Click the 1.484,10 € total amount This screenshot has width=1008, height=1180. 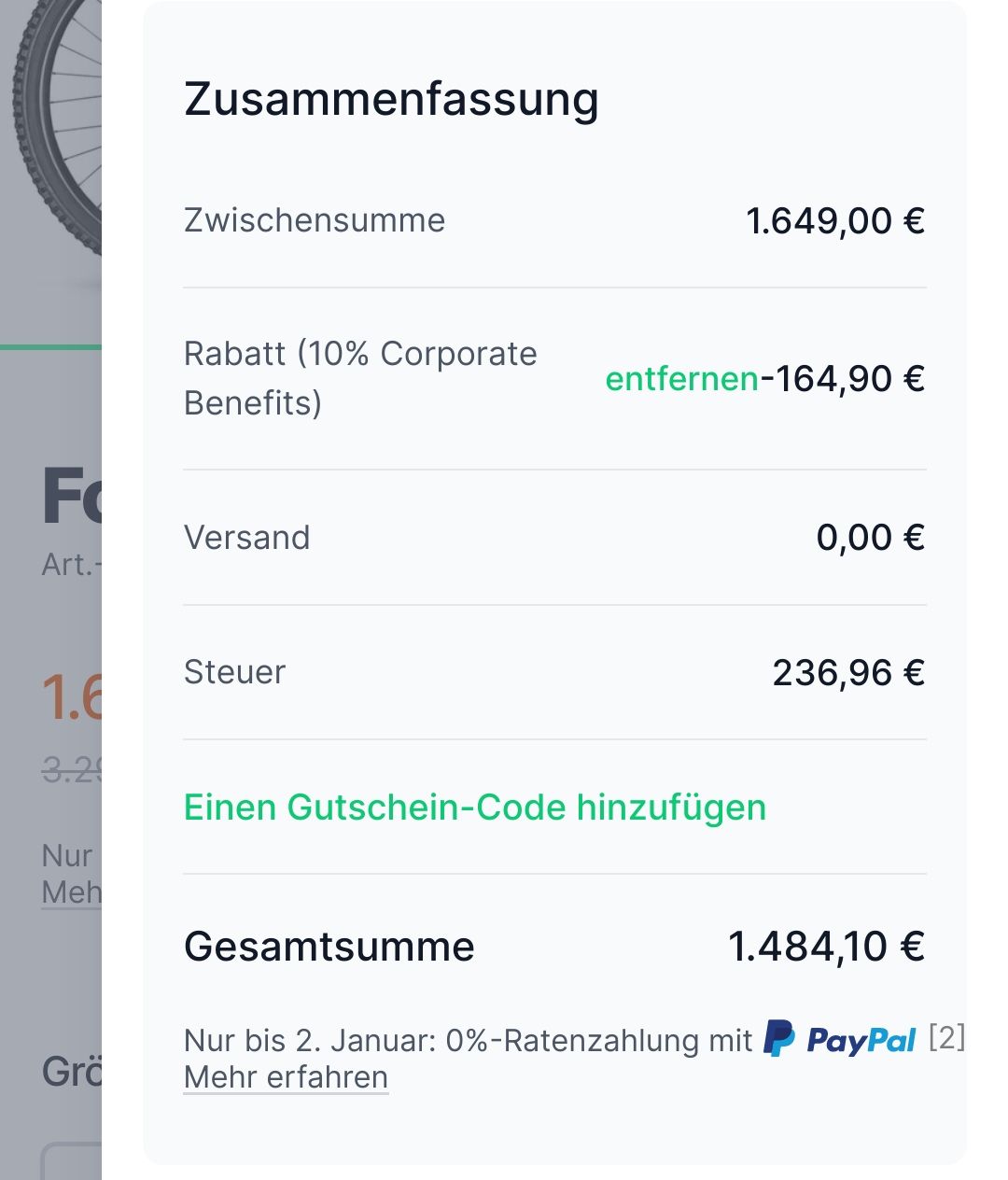tap(826, 947)
